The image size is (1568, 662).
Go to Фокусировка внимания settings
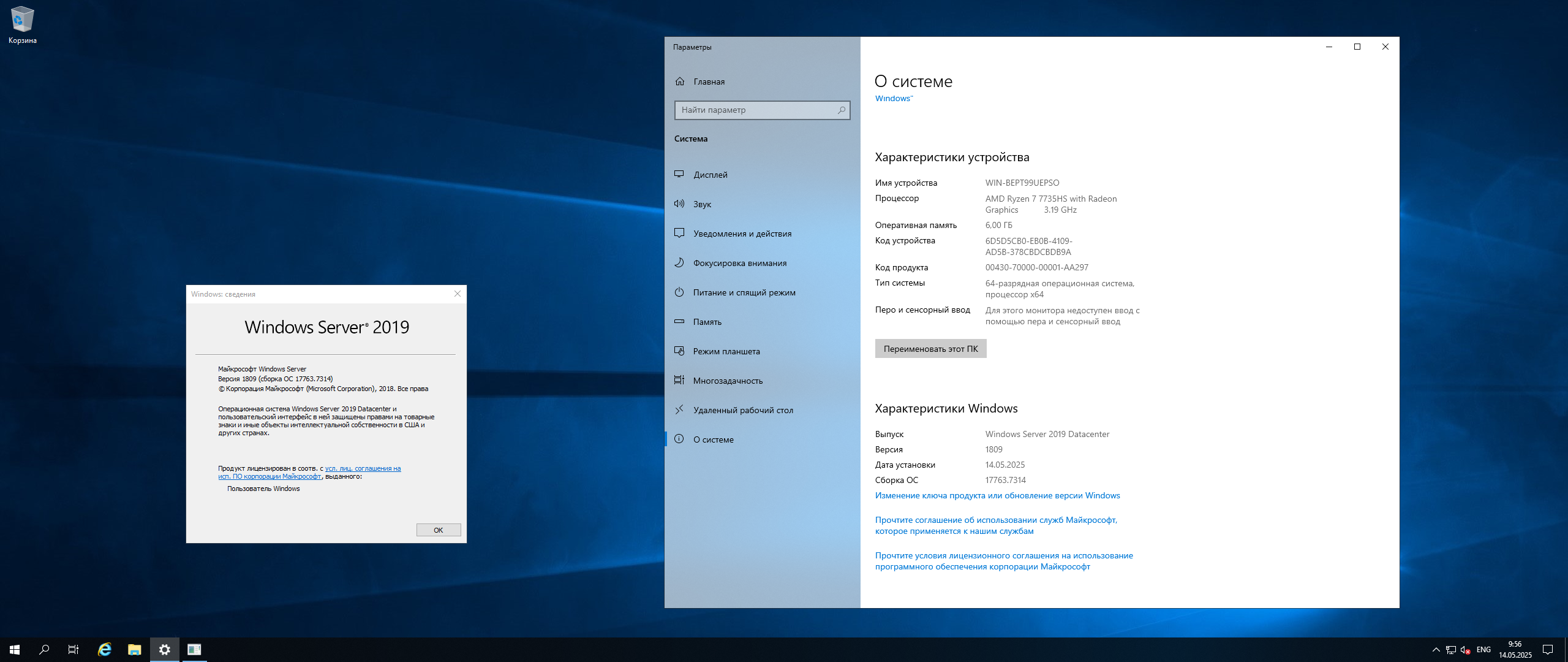coord(763,263)
